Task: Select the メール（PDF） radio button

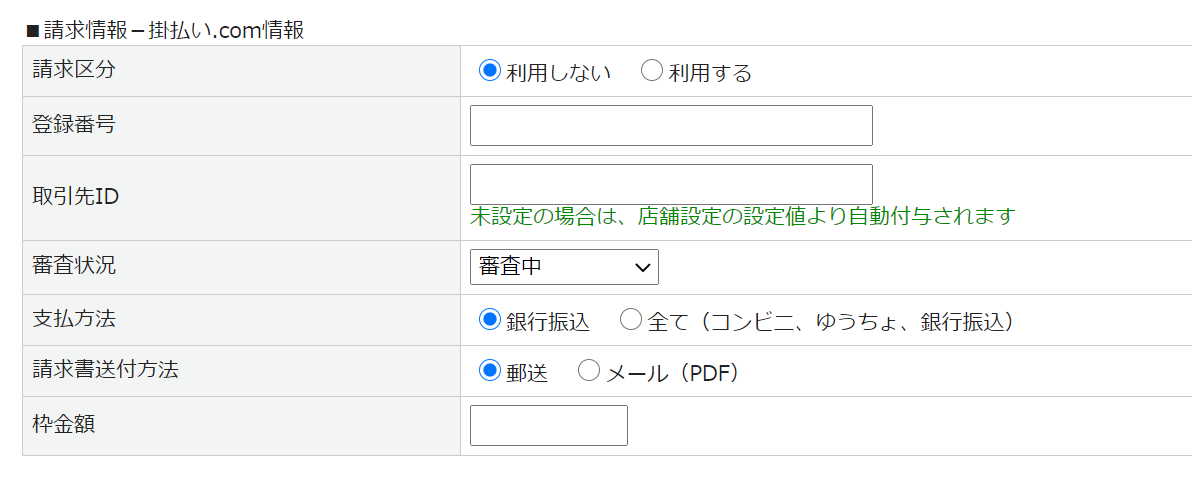Action: click(x=589, y=371)
